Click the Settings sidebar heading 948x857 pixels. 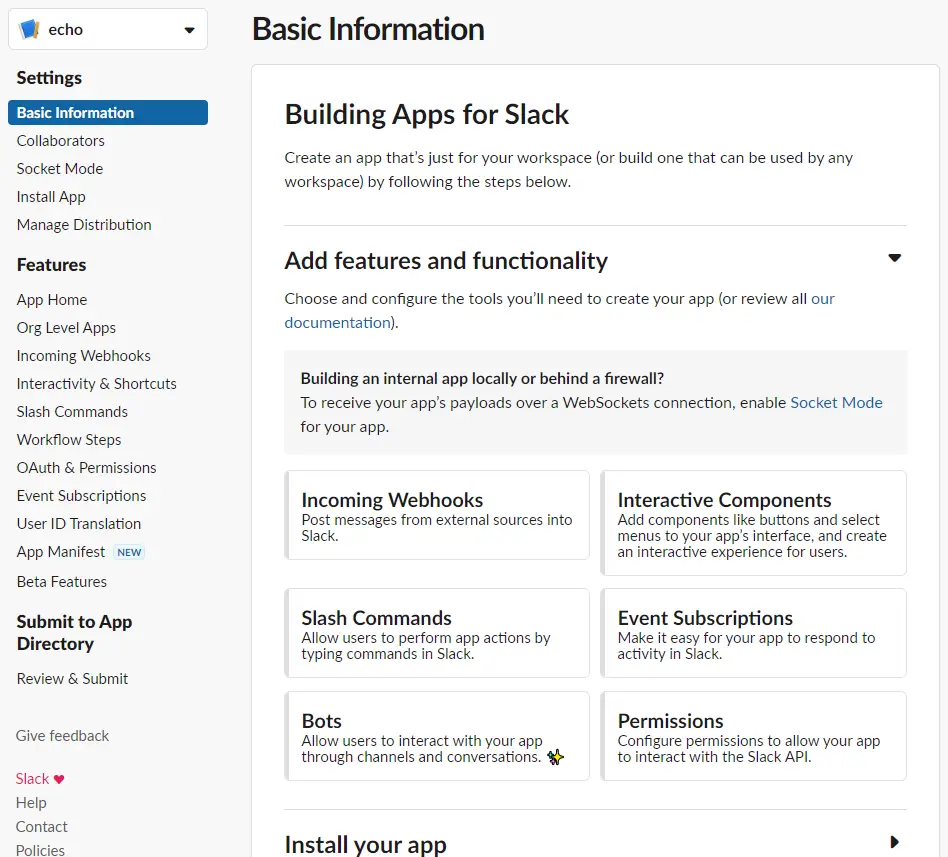tap(49, 78)
